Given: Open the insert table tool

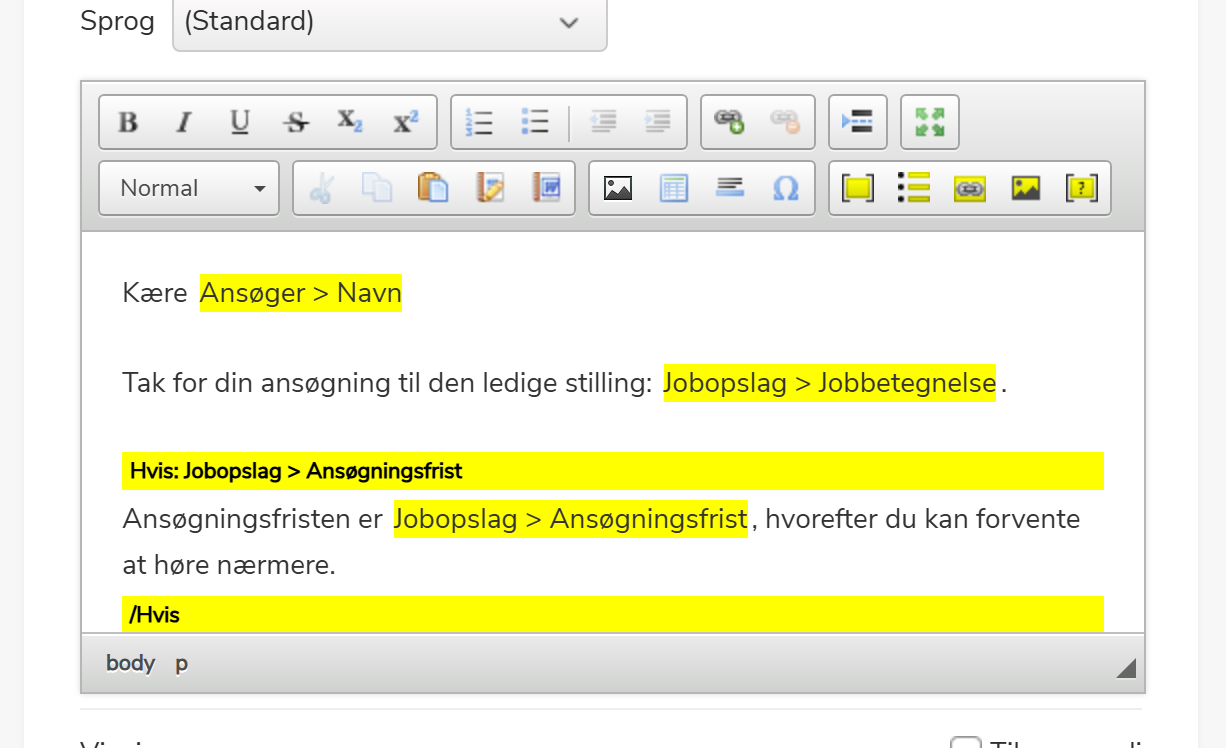Looking at the screenshot, I should pos(673,187).
